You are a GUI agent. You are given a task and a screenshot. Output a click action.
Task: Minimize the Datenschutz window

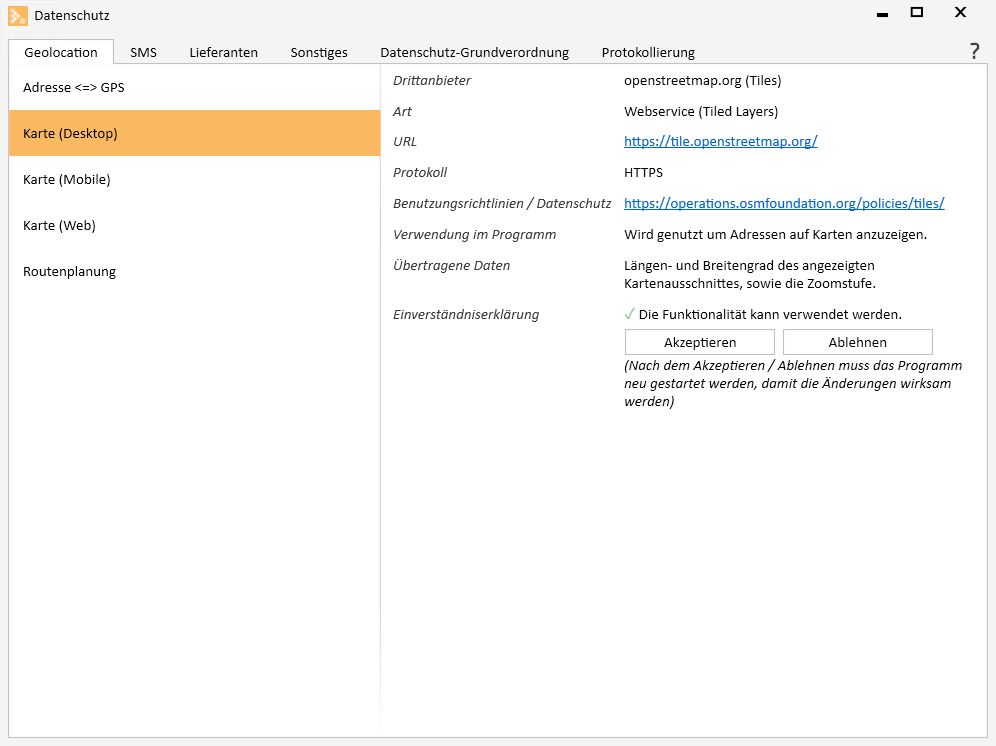coord(882,14)
